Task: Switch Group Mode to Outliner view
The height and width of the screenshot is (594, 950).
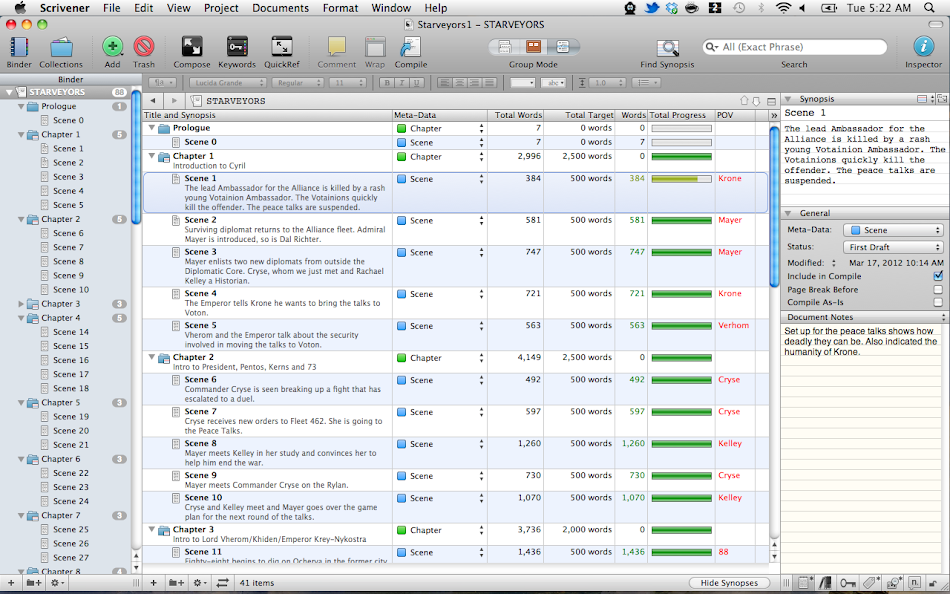Action: (562, 47)
